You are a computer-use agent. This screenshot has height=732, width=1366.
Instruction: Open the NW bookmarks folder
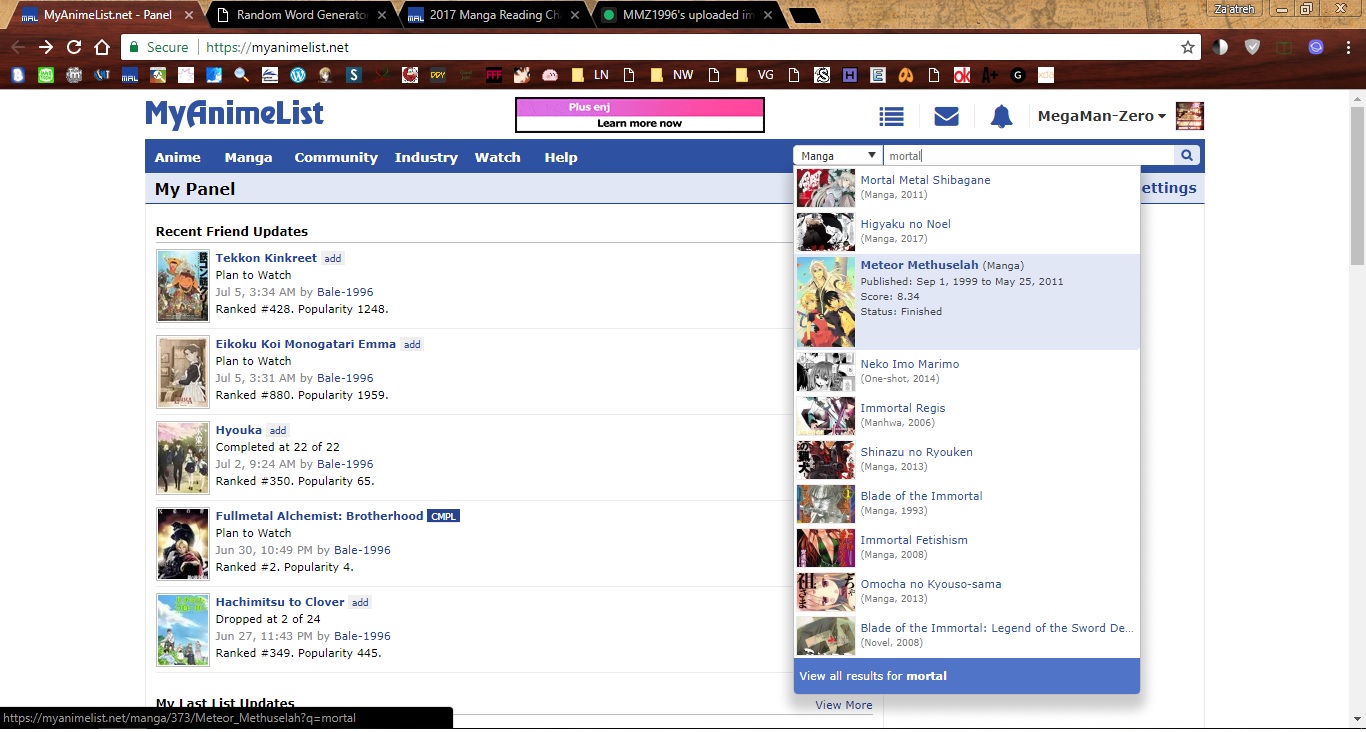pos(671,75)
